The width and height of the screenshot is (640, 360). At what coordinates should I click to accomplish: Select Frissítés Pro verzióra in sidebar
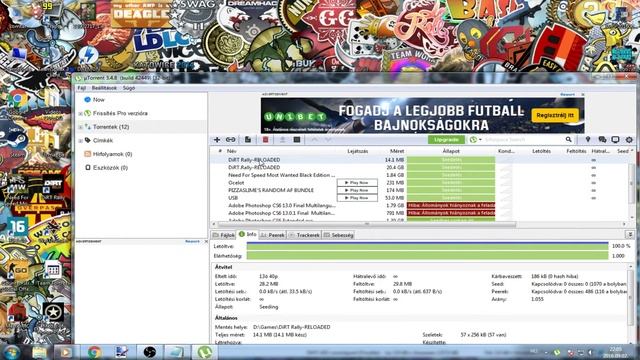click(120, 113)
